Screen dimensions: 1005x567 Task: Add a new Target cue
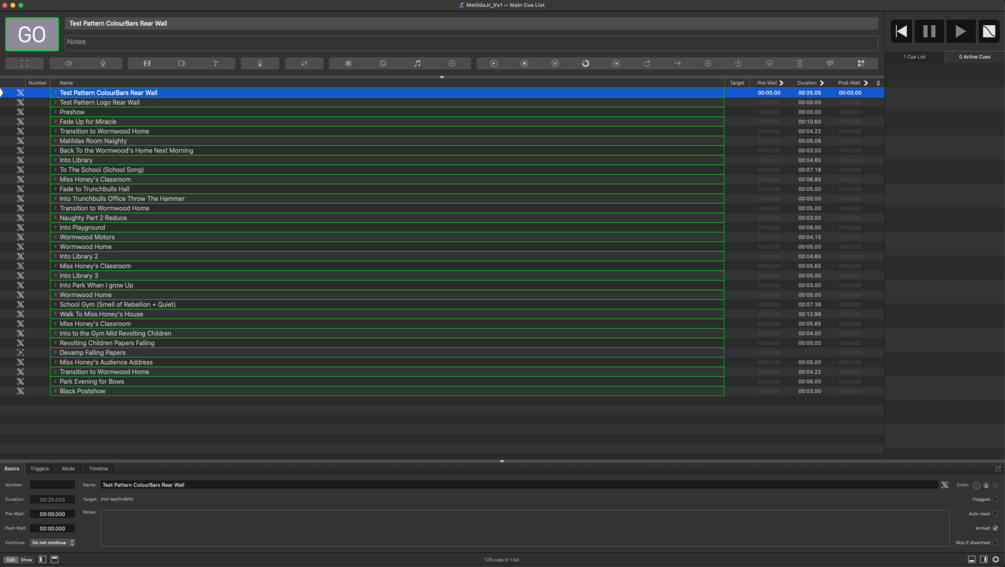[708, 63]
